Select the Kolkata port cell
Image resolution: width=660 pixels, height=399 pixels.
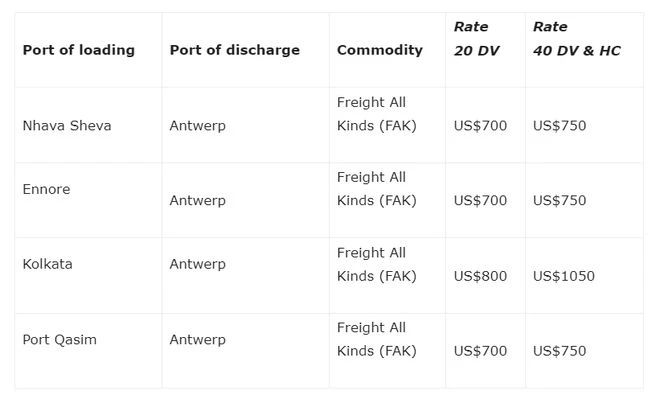[48, 264]
